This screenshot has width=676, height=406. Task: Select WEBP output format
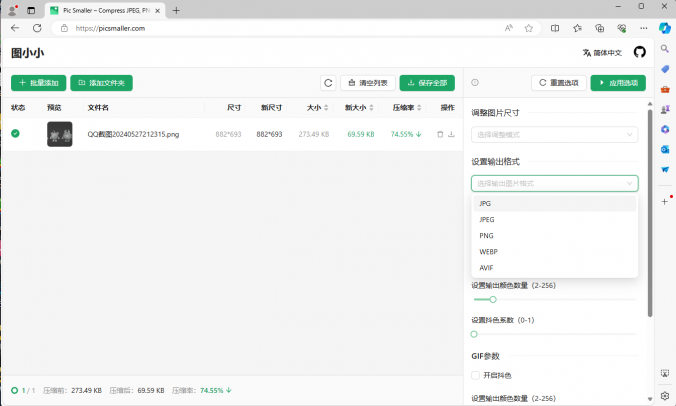(554, 252)
